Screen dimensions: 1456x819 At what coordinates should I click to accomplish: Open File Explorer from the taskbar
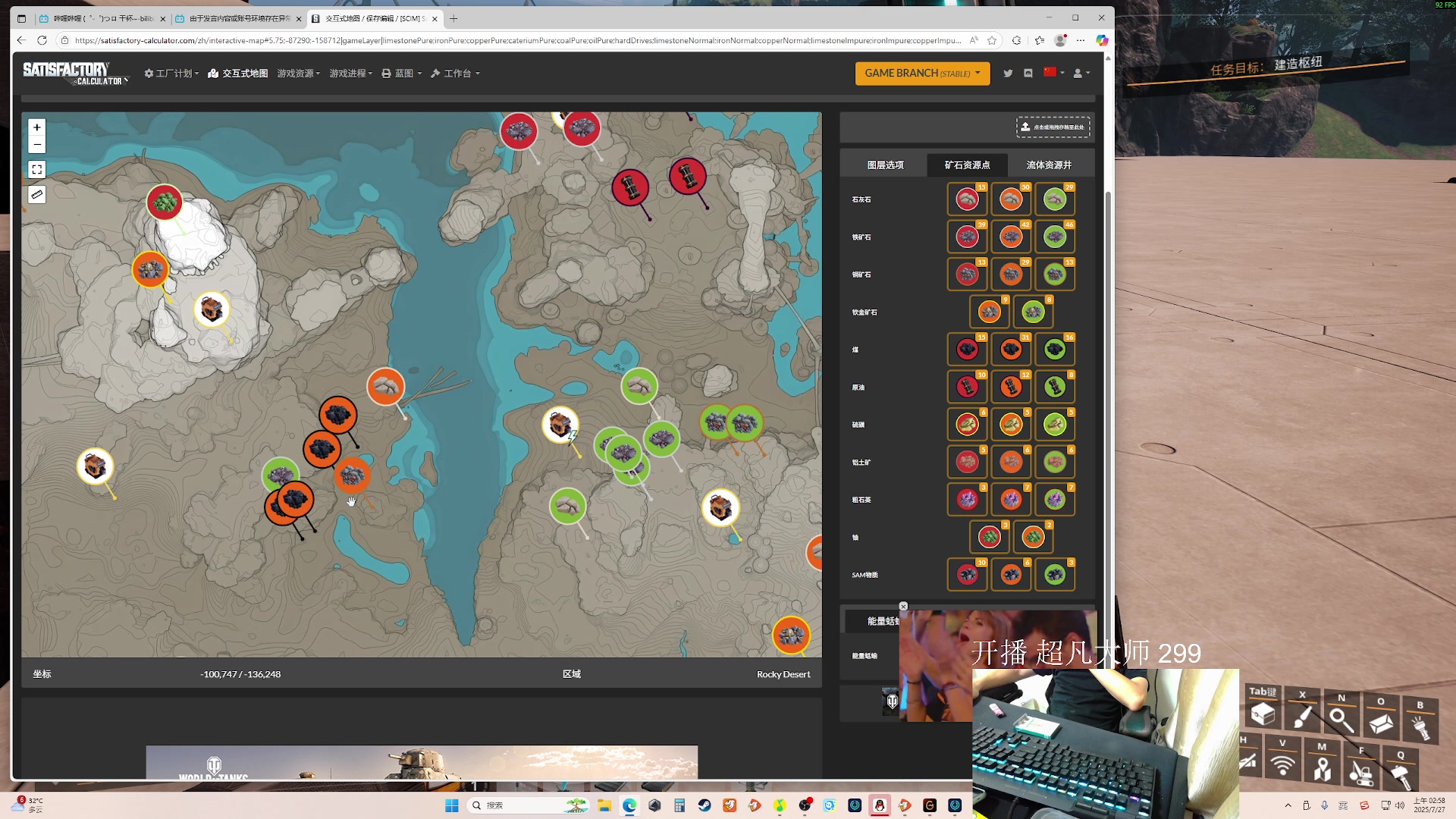click(x=604, y=805)
